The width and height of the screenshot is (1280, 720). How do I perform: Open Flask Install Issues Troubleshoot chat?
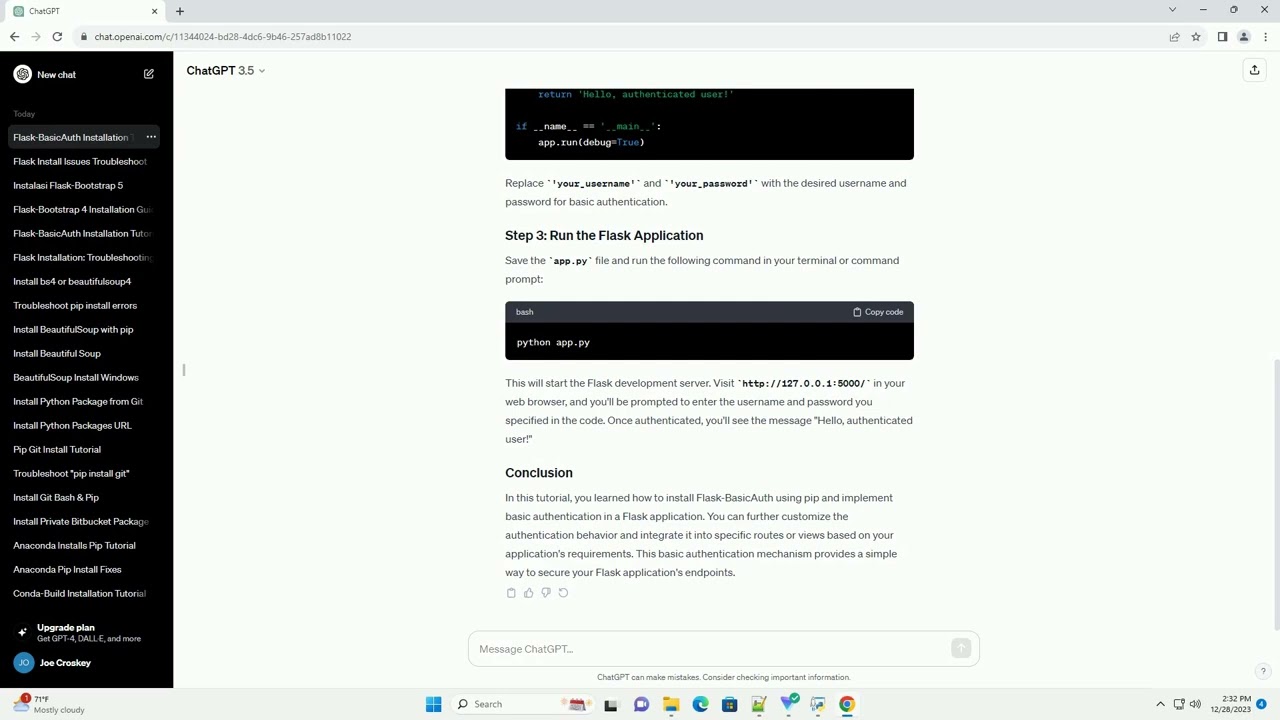[x=80, y=161]
